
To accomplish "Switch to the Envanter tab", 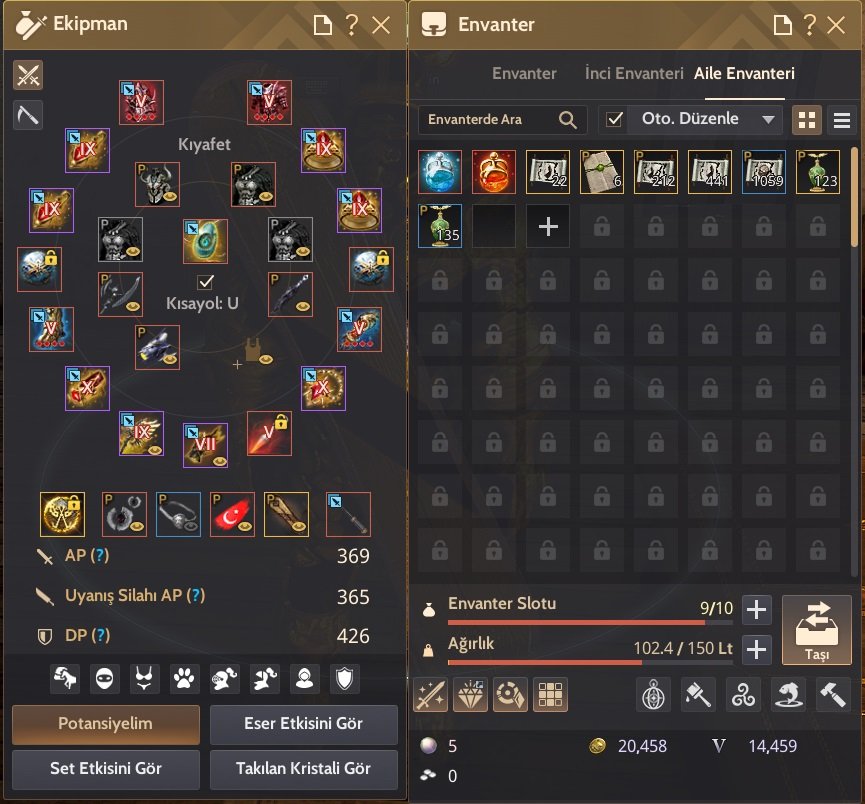I will coord(524,73).
